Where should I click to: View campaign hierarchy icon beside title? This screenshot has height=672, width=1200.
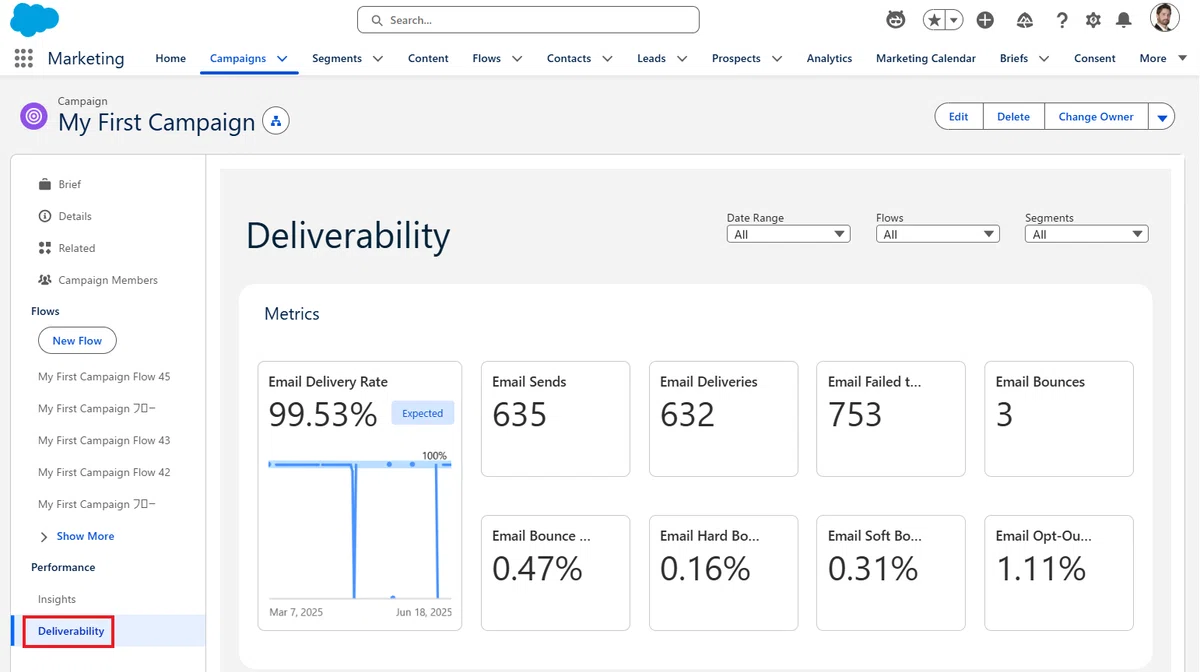[276, 121]
